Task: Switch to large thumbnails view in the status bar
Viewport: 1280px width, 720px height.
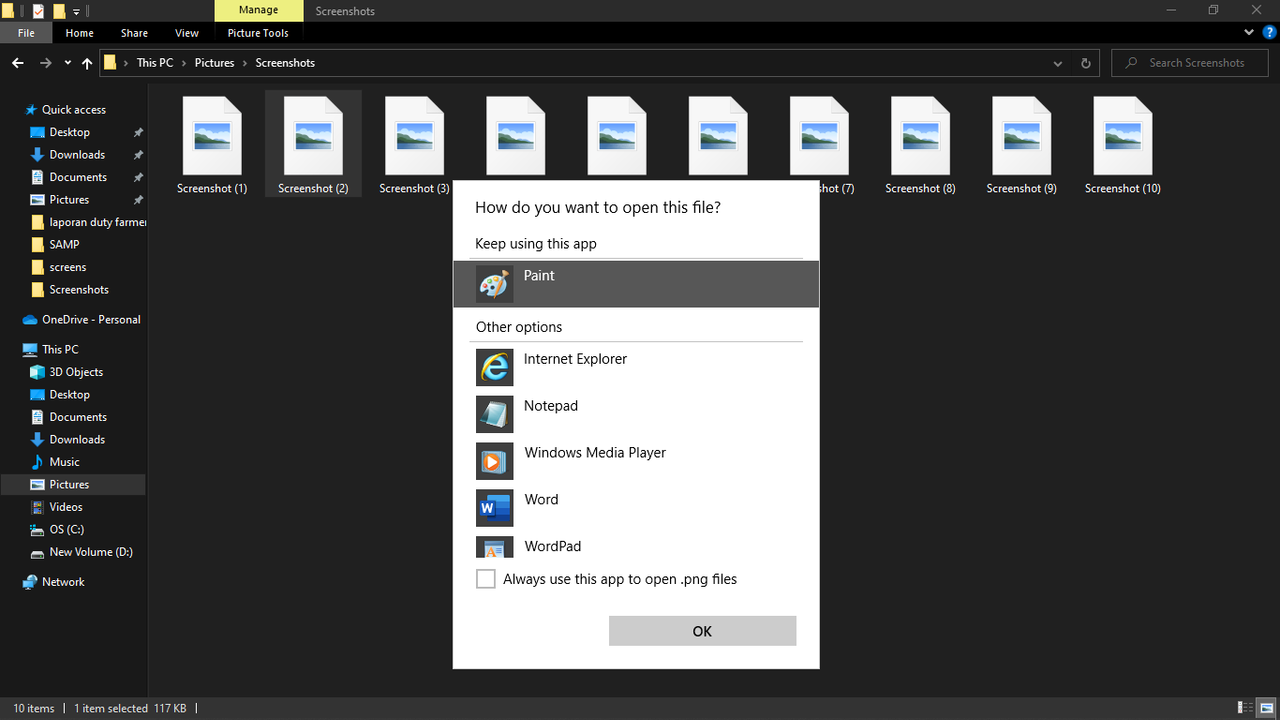Action: (1266, 708)
